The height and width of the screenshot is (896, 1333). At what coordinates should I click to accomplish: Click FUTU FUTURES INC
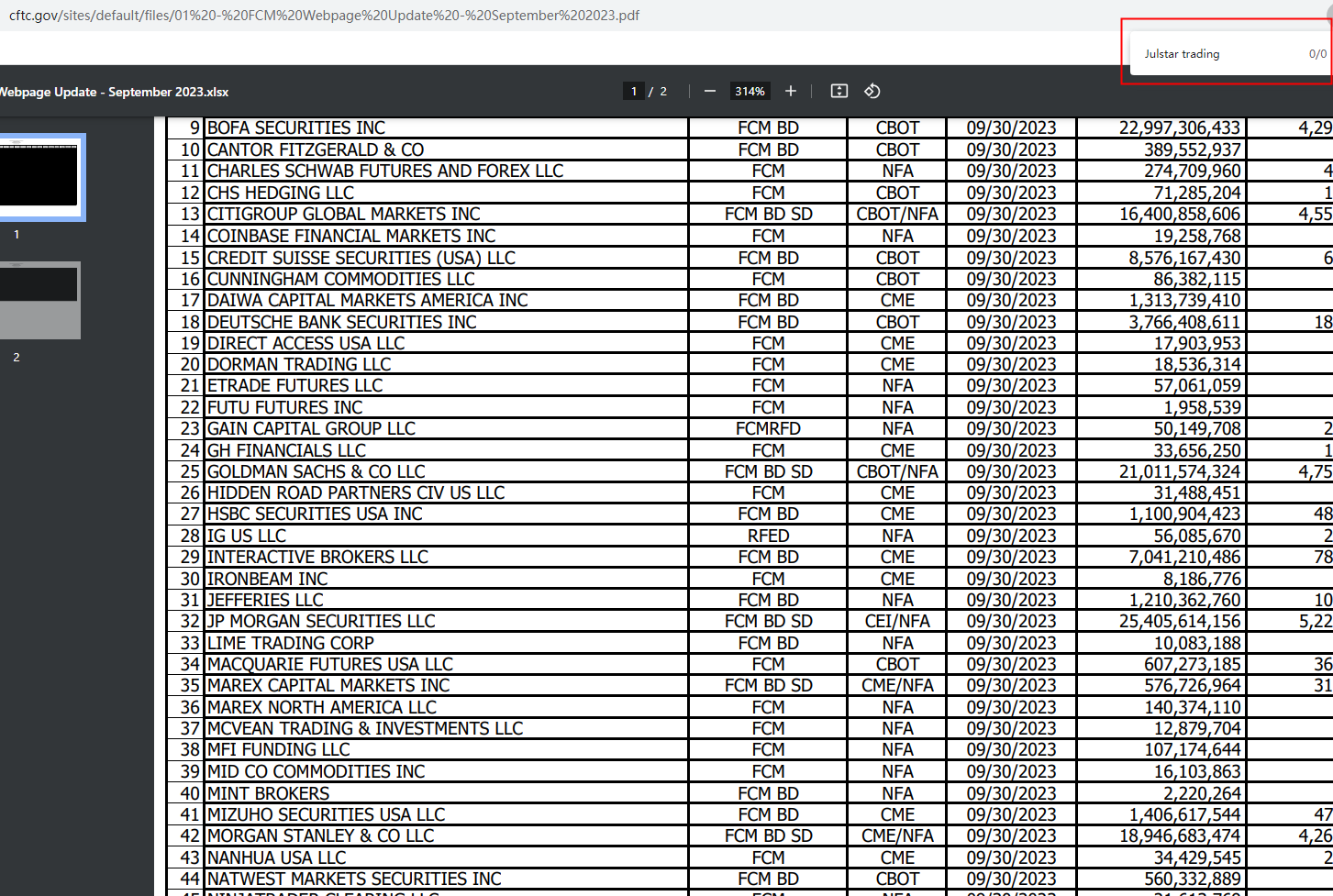point(285,407)
